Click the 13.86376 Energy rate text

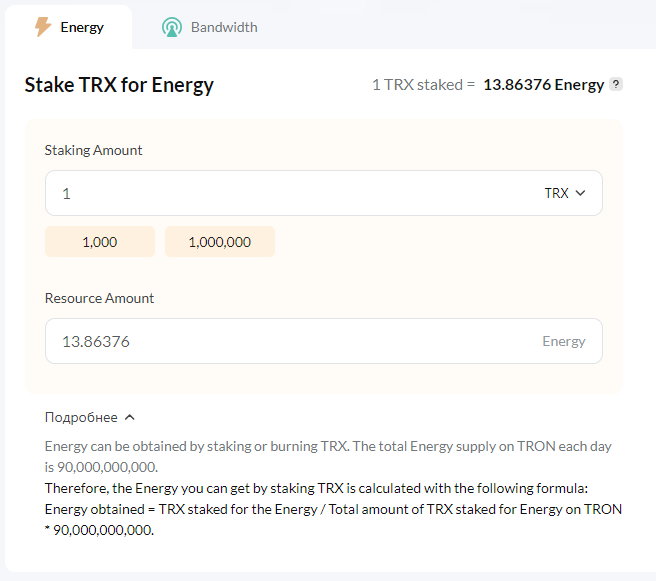pos(544,84)
